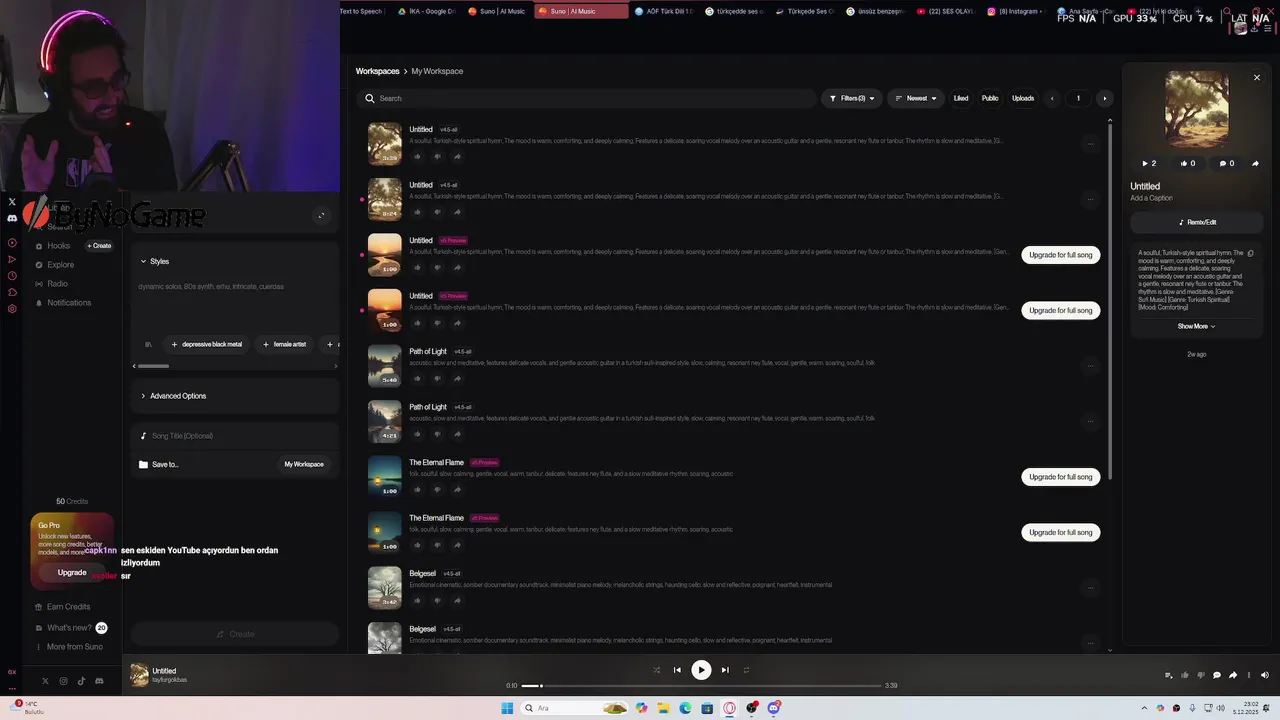Expand the create panel to fullscreen

321,215
